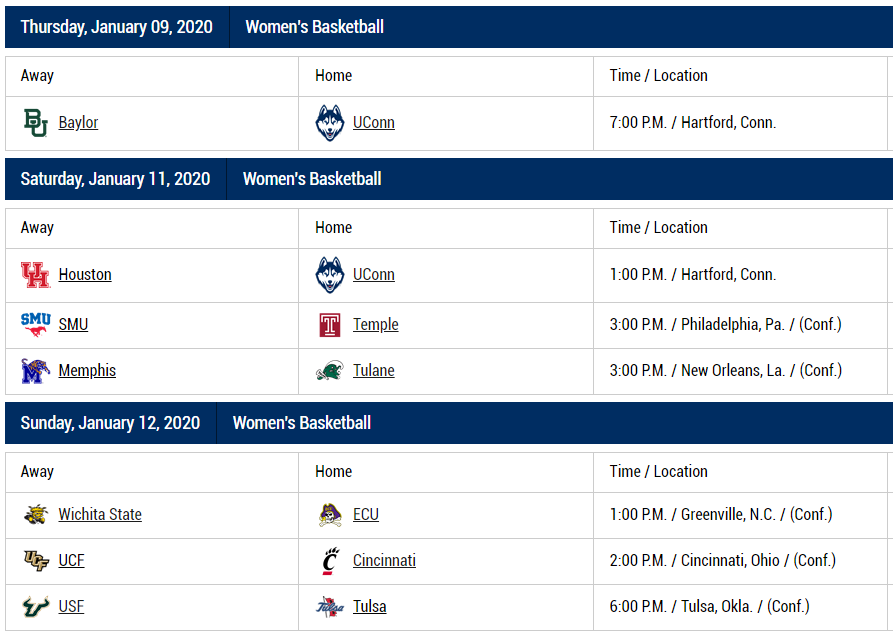Click the Memphis tiger logo
893x635 pixels.
click(35, 371)
